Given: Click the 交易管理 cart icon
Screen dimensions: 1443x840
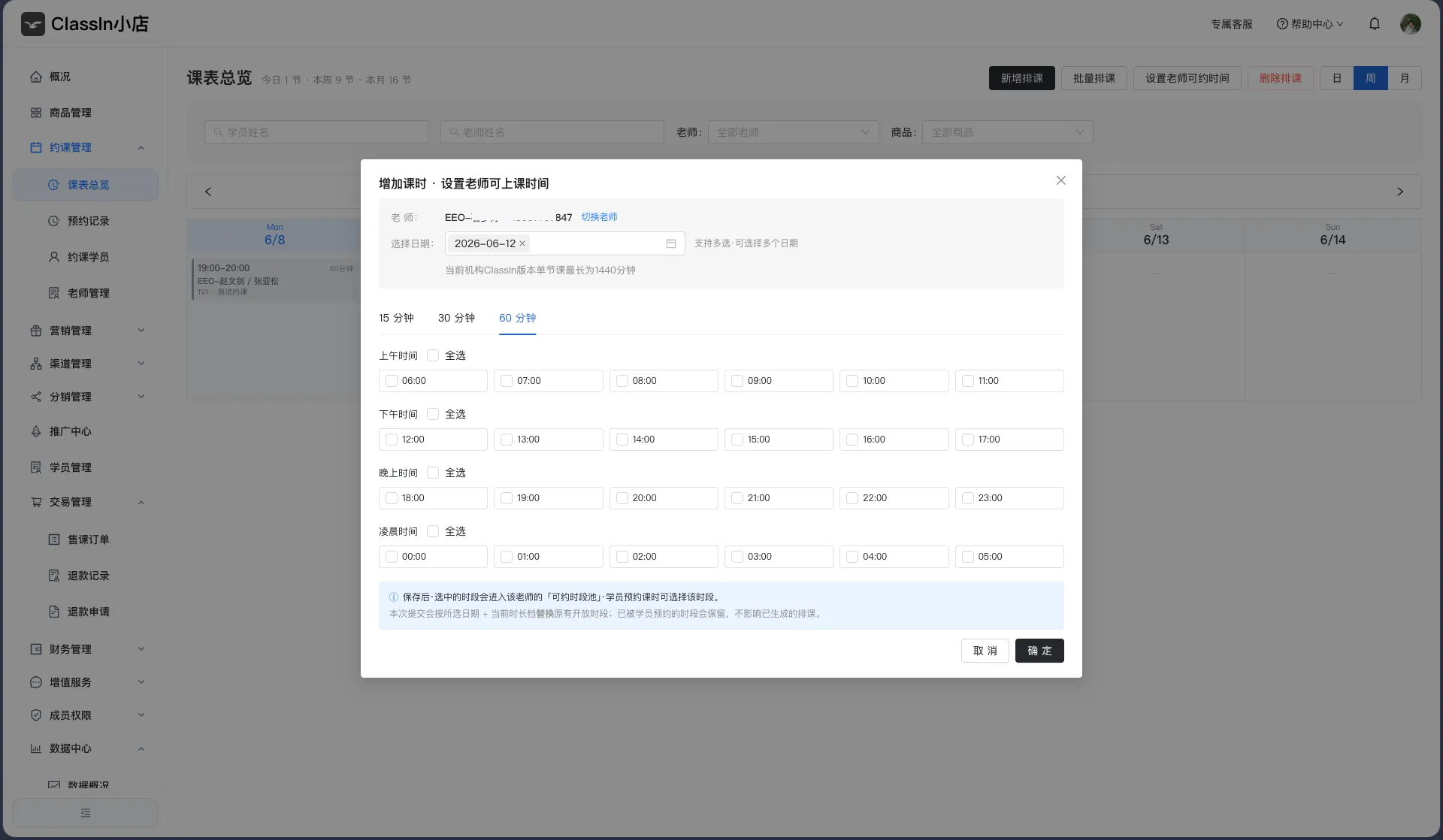Looking at the screenshot, I should coord(36,502).
